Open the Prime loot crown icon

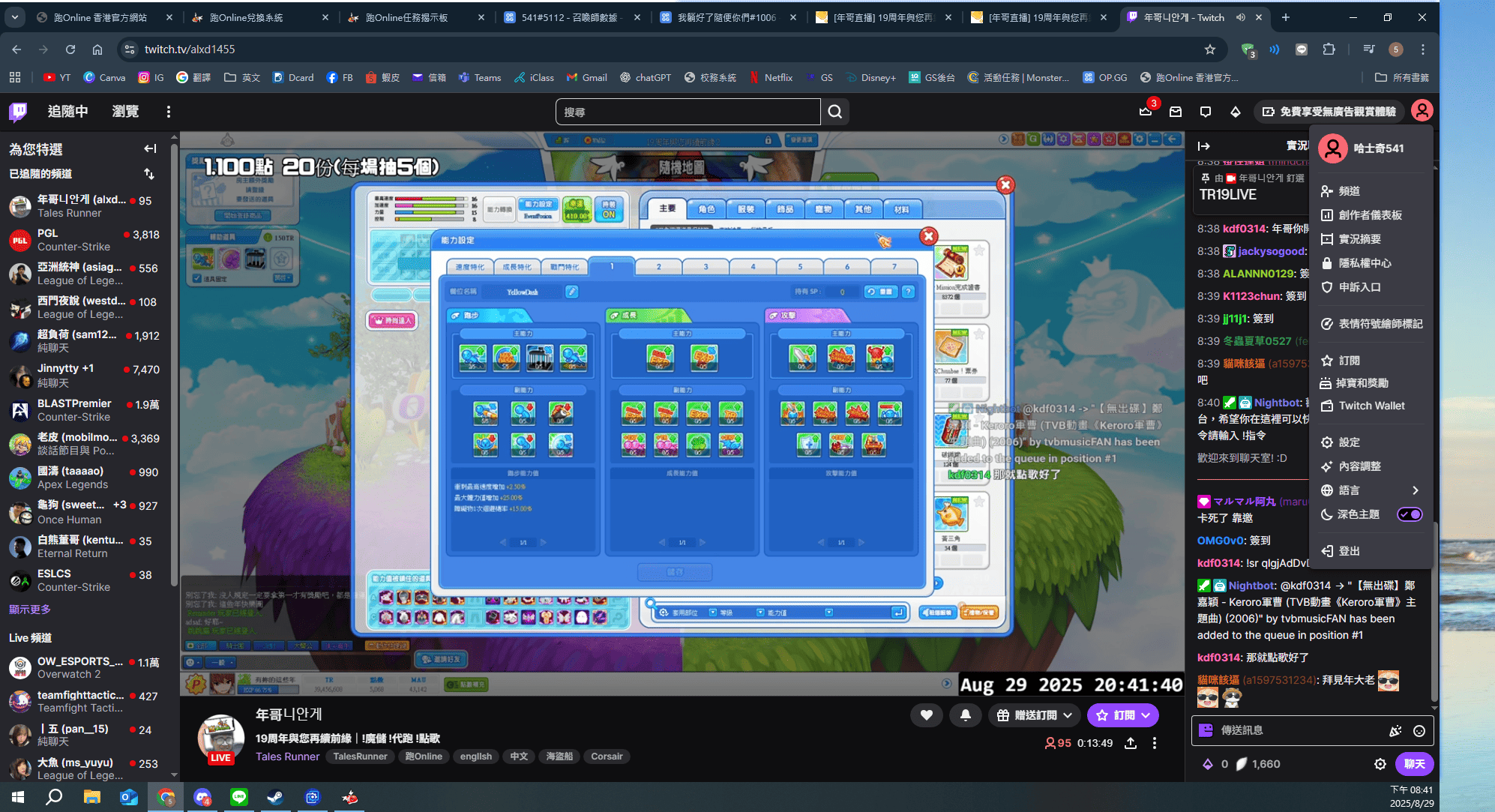(x=1146, y=112)
